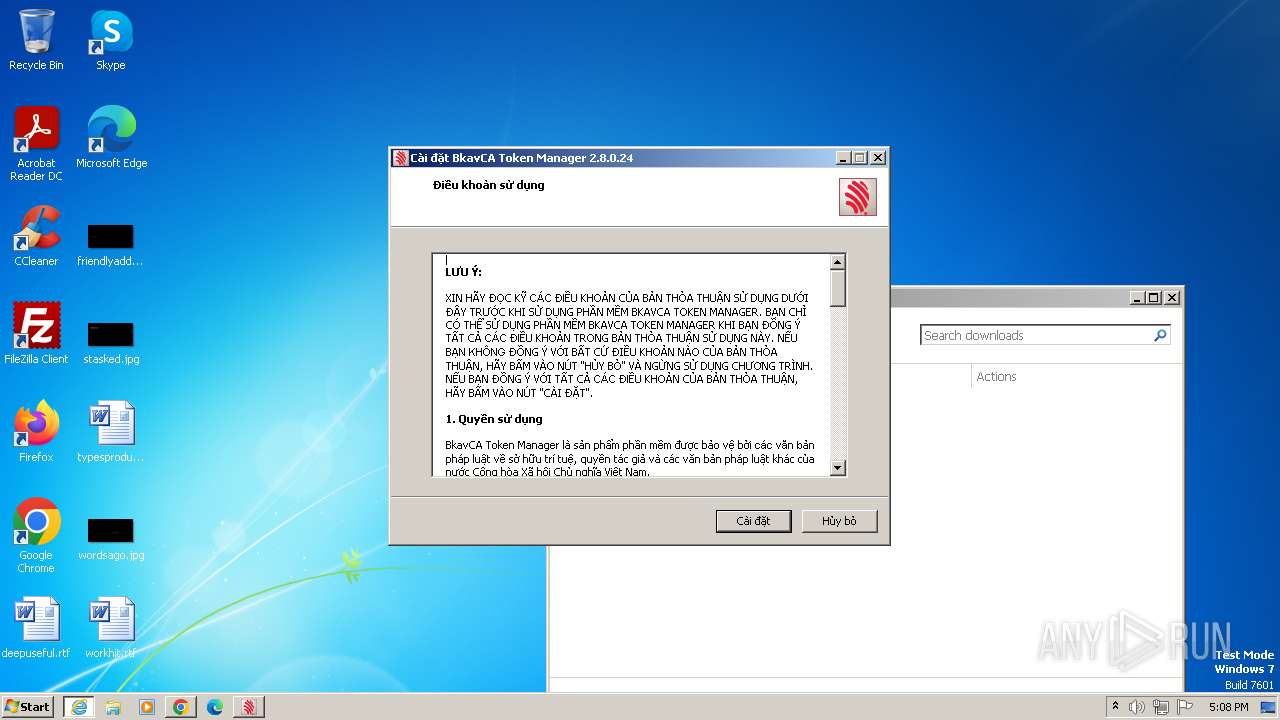Open Firefox desktop shortcut
The image size is (1280, 720).
point(36,432)
